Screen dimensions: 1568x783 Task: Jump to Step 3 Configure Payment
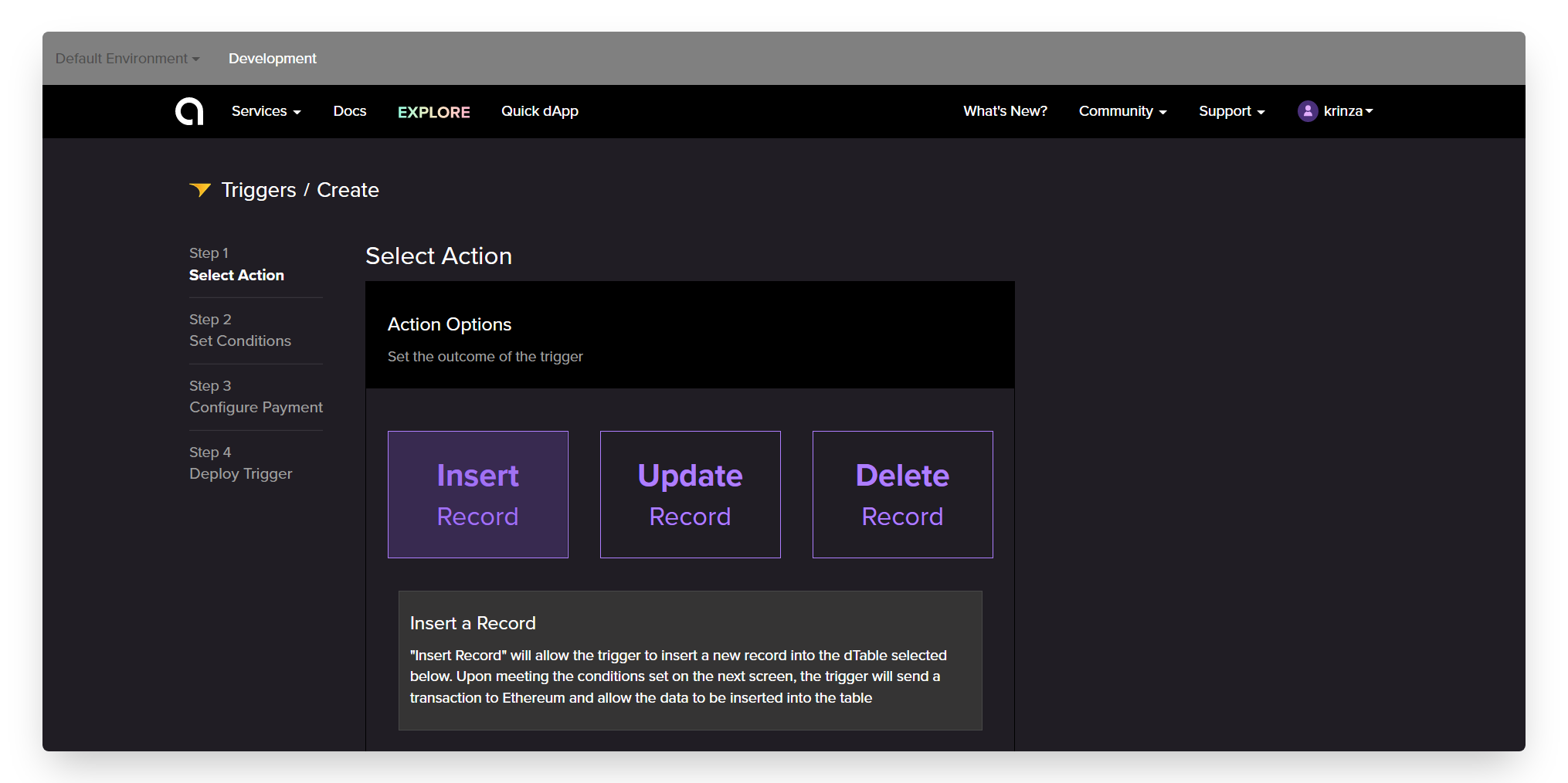(256, 397)
